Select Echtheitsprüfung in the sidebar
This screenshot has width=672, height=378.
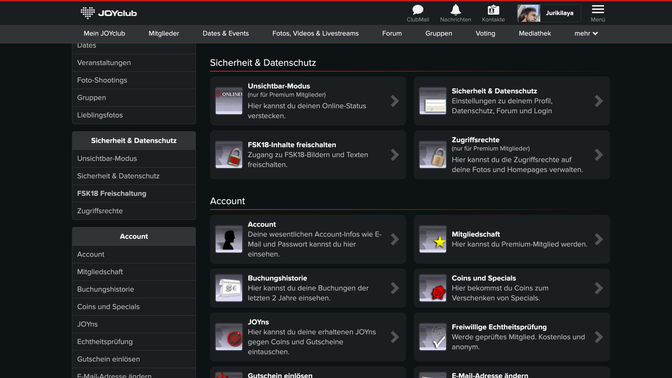134,342
